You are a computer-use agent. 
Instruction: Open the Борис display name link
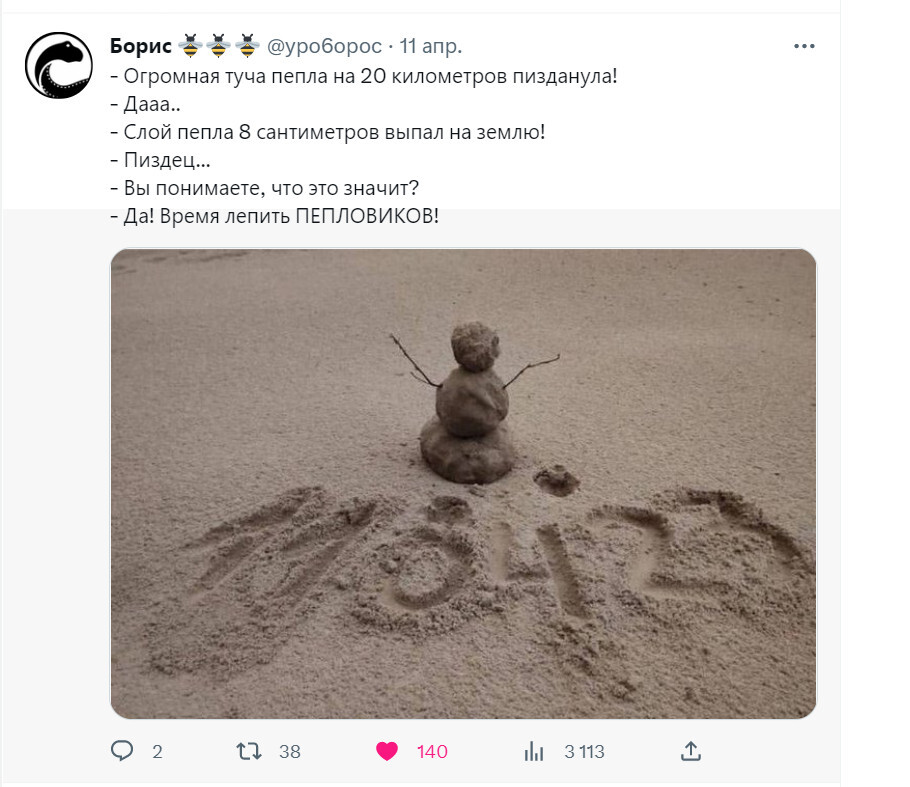point(140,46)
